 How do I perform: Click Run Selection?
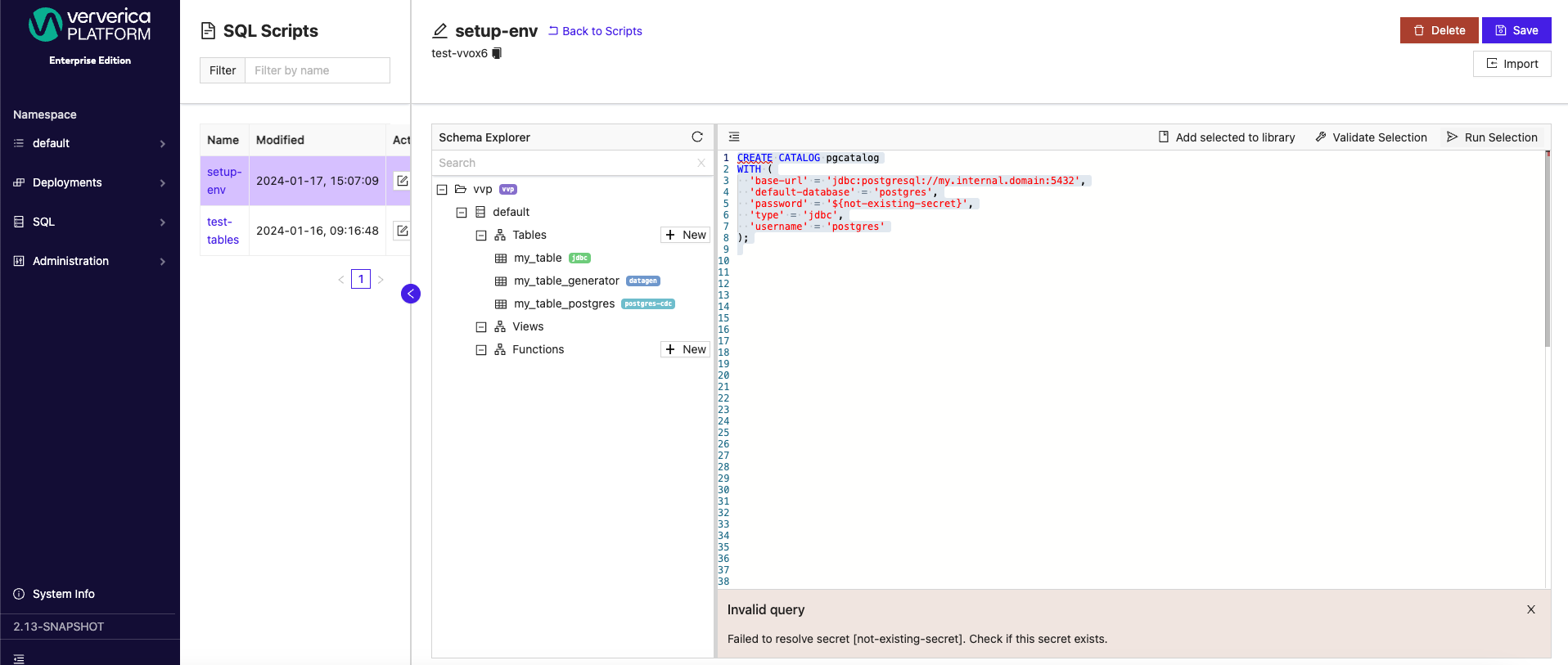tap(1492, 137)
